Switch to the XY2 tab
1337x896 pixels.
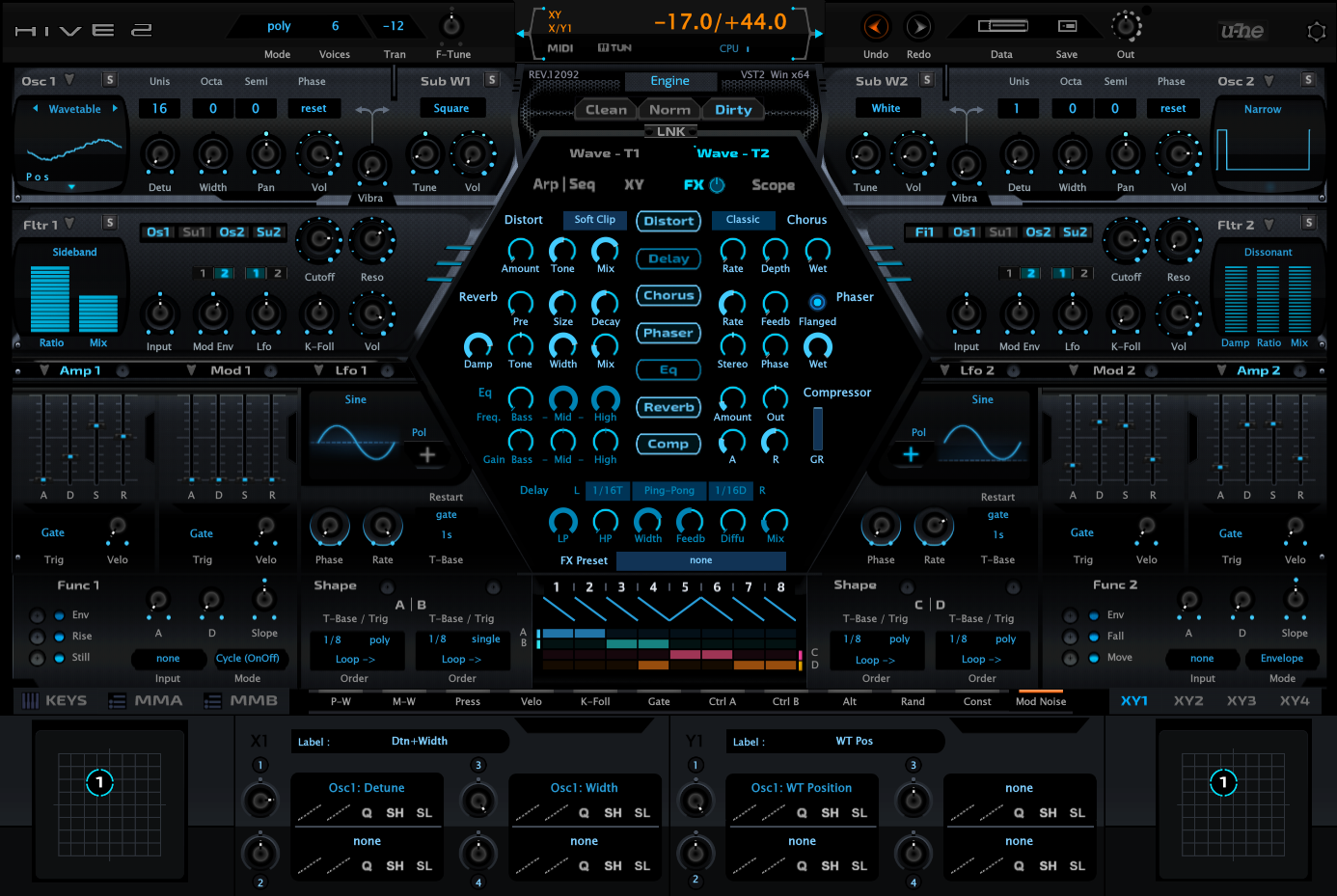[1188, 701]
